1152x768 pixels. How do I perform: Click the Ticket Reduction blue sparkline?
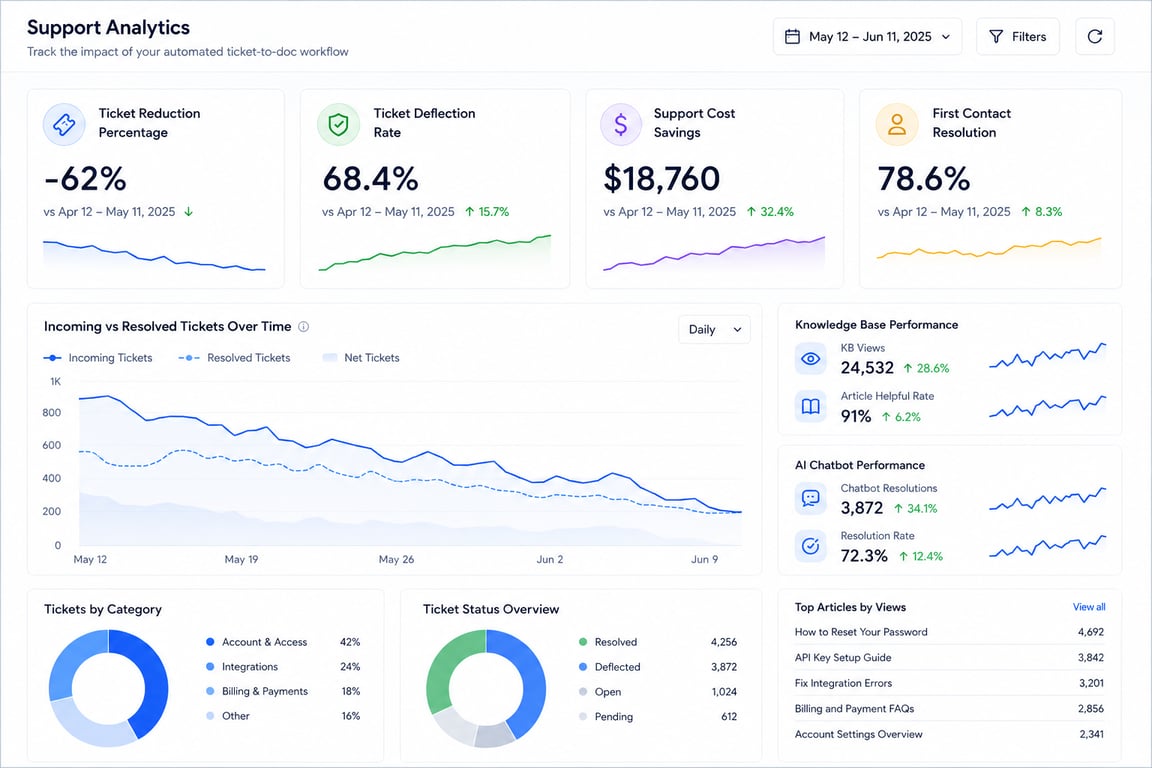[154, 255]
